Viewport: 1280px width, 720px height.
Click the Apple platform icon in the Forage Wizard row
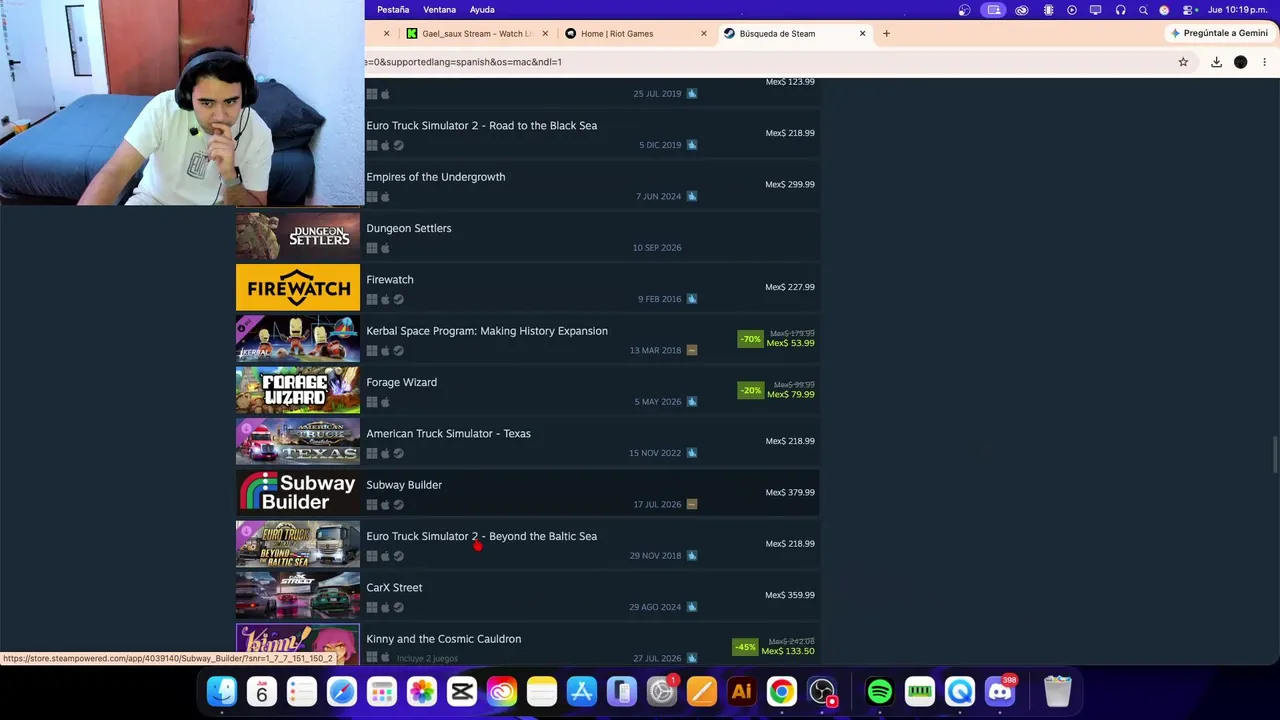(385, 402)
